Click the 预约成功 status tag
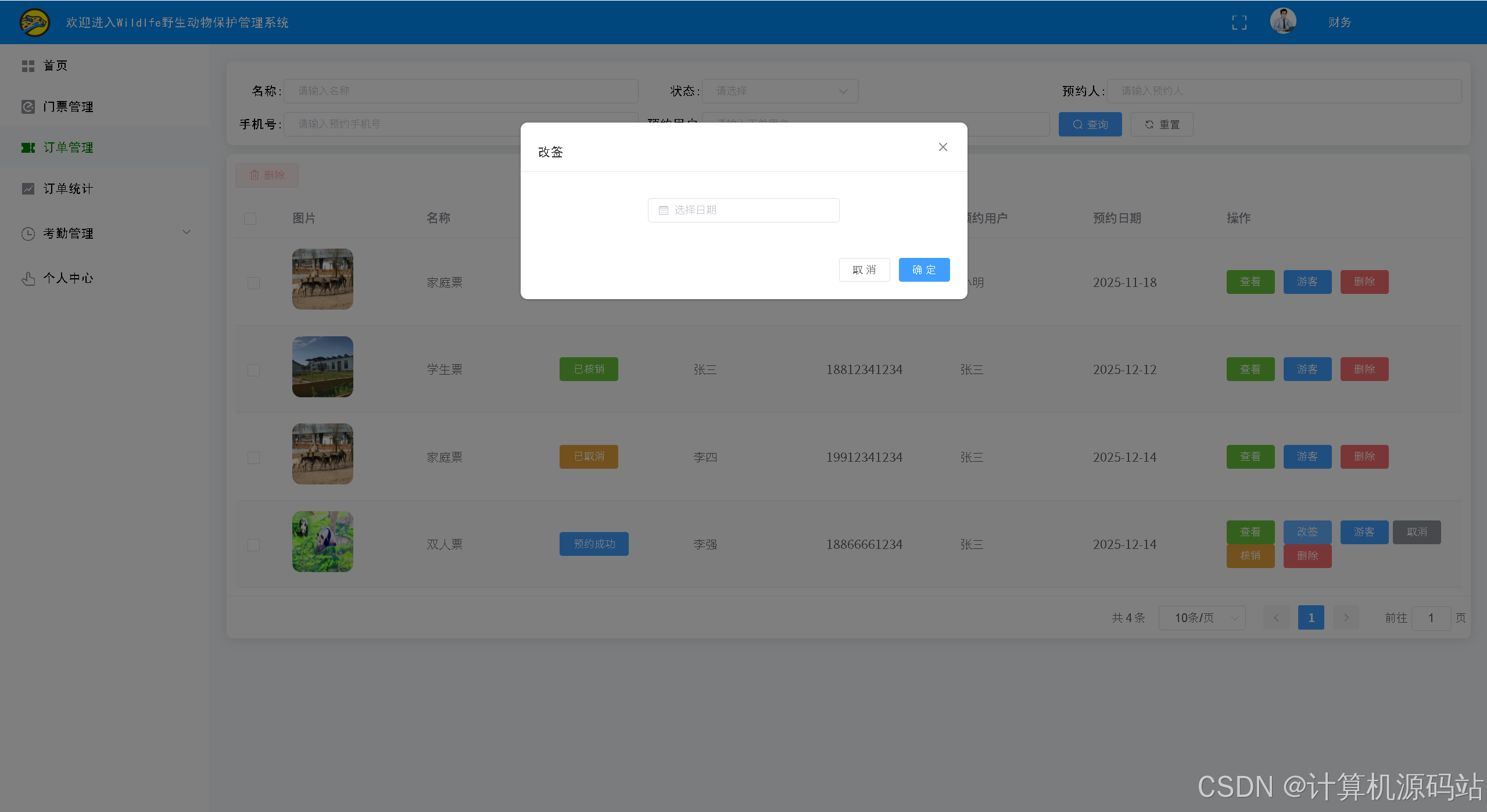1487x812 pixels. point(594,544)
